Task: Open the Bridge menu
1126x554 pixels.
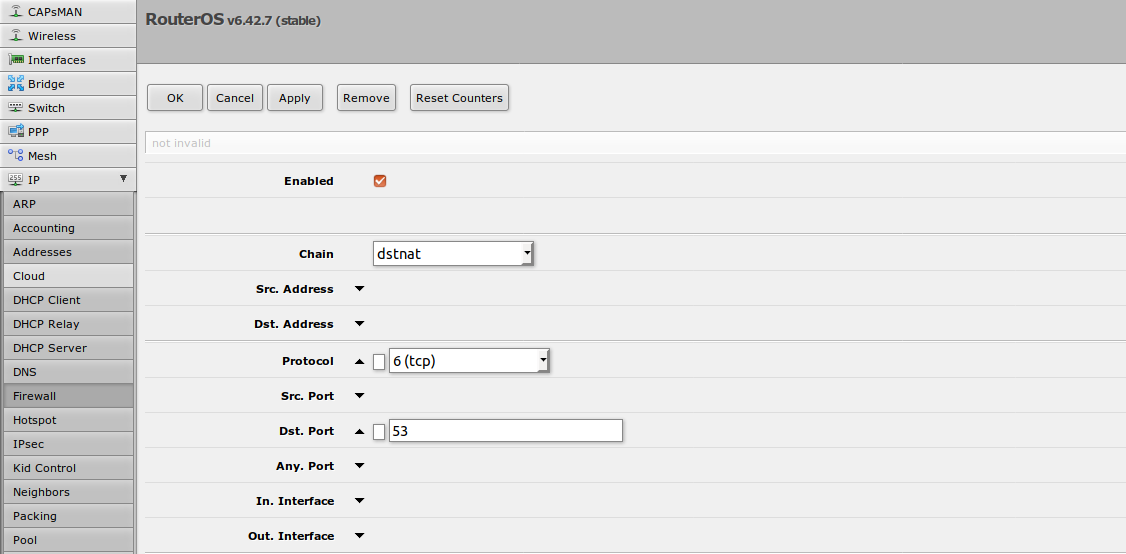Action: click(x=68, y=83)
